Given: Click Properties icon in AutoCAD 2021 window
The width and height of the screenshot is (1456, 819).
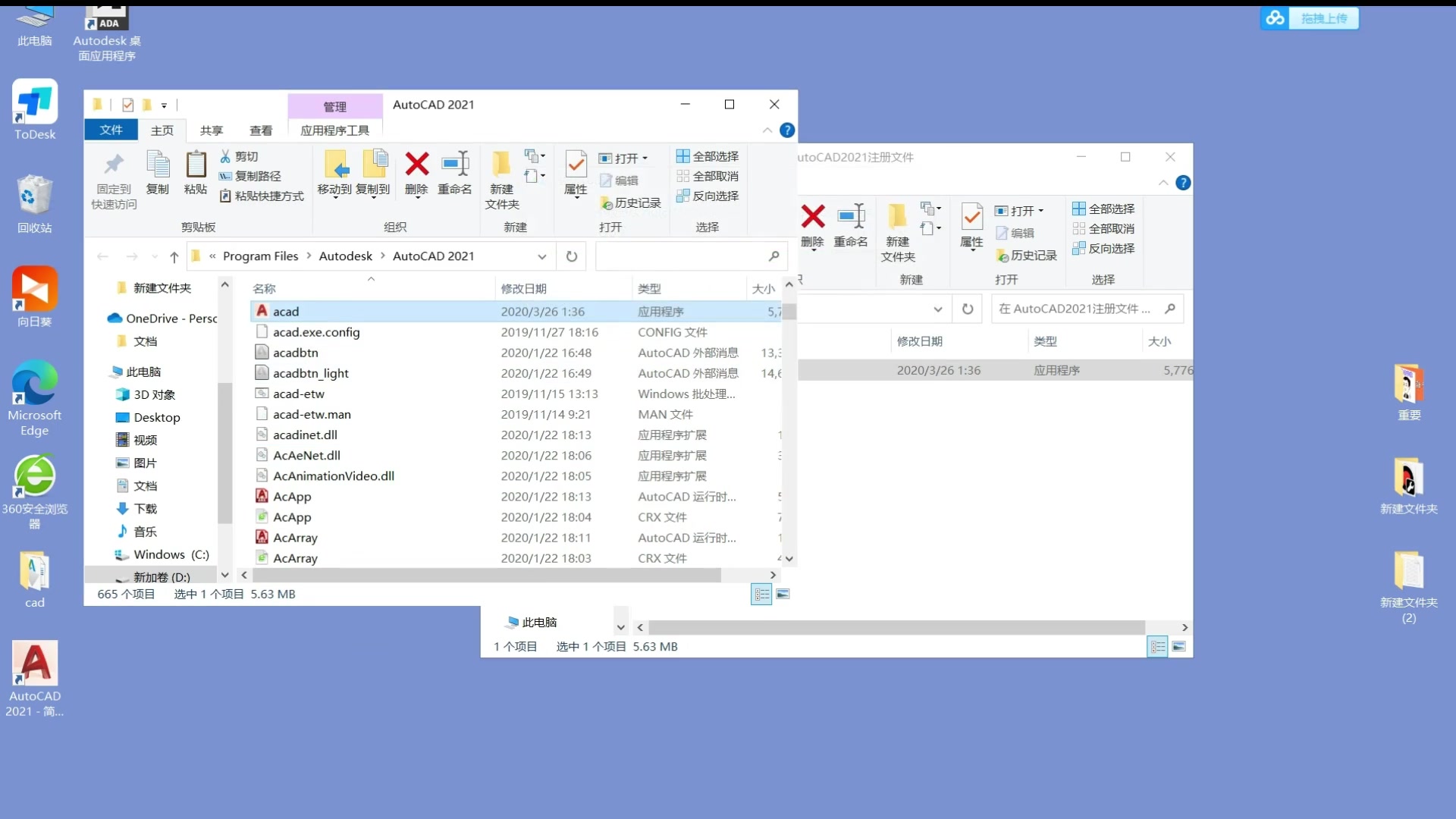Looking at the screenshot, I should point(576,164).
